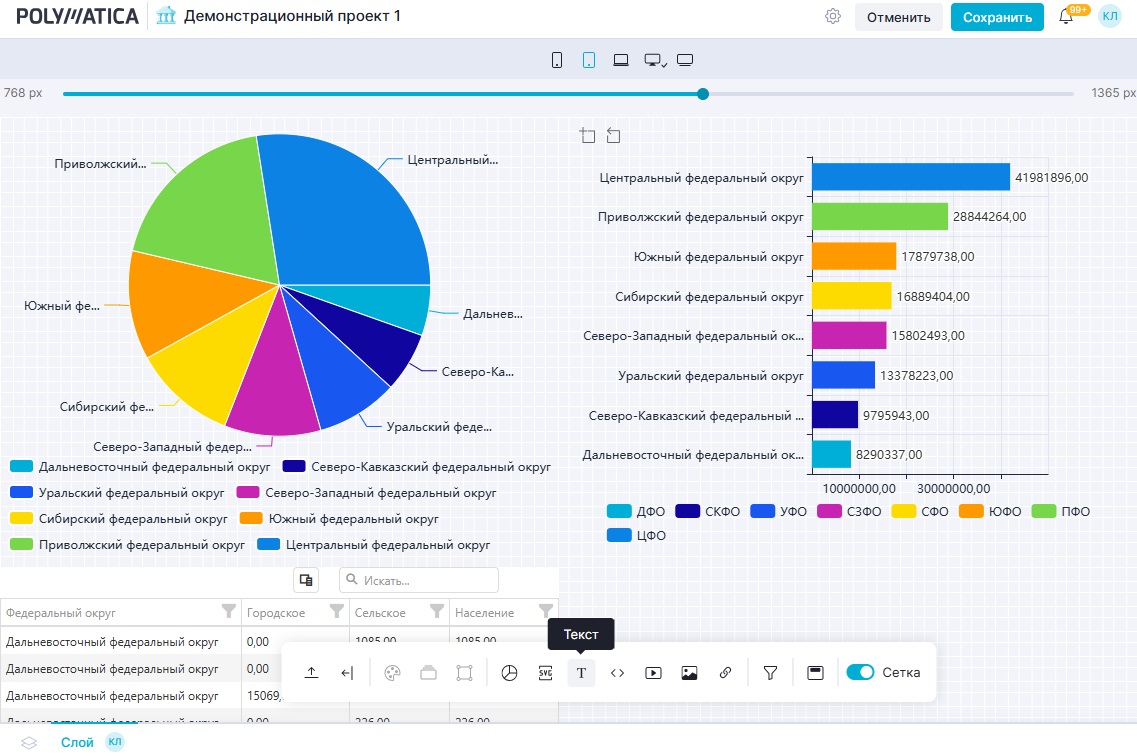Viewport: 1137px width, 756px height.
Task: Click the link icon in the toolbar
Action: tap(725, 673)
